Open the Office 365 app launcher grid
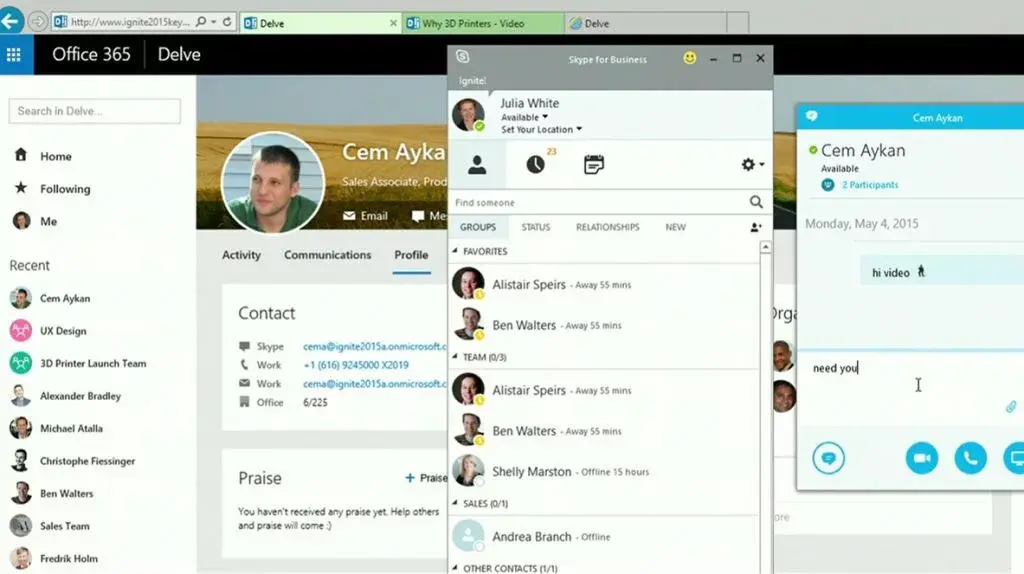 (x=14, y=55)
